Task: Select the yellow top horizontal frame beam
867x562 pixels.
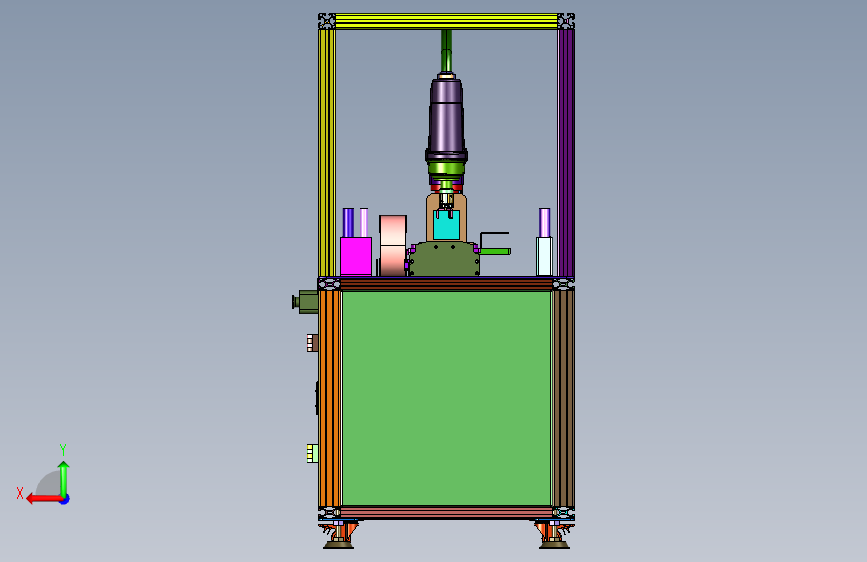Action: pos(446,22)
